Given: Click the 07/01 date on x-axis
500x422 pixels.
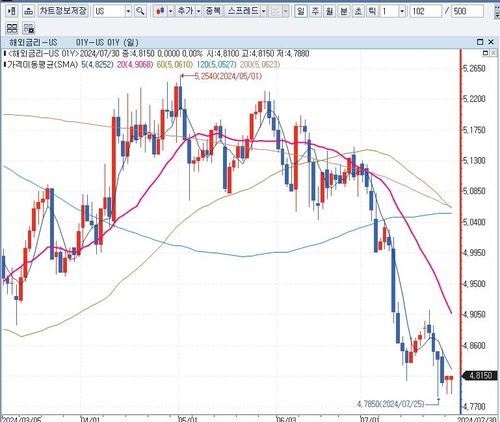Looking at the screenshot, I should (x=370, y=419).
